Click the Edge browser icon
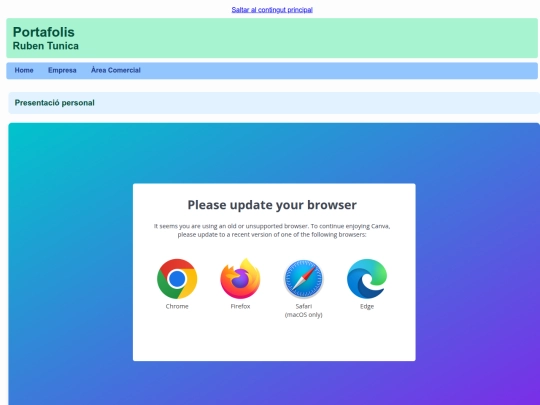Viewport: 540px width, 405px height. [367, 279]
